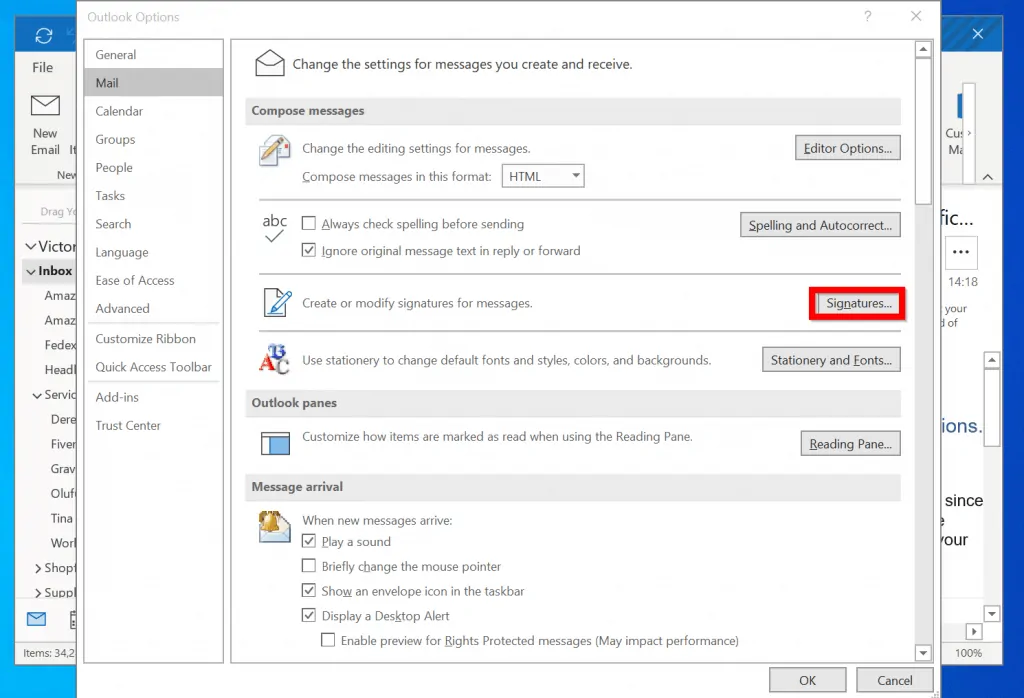Image resolution: width=1024 pixels, height=698 pixels.
Task: Click the Reading Pane button
Action: [850, 443]
